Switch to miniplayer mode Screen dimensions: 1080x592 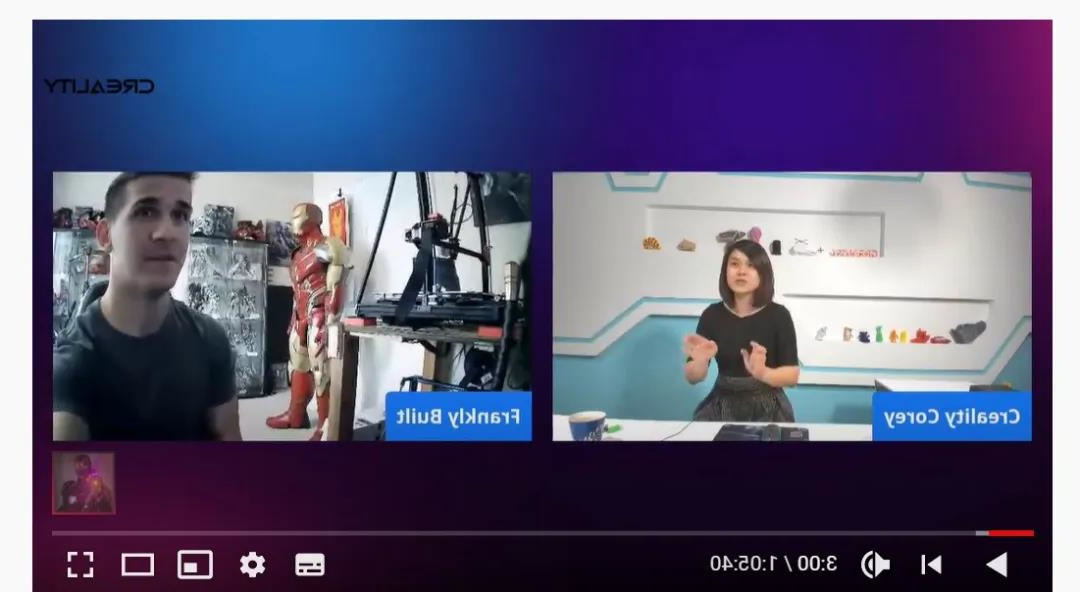pyautogui.click(x=195, y=565)
